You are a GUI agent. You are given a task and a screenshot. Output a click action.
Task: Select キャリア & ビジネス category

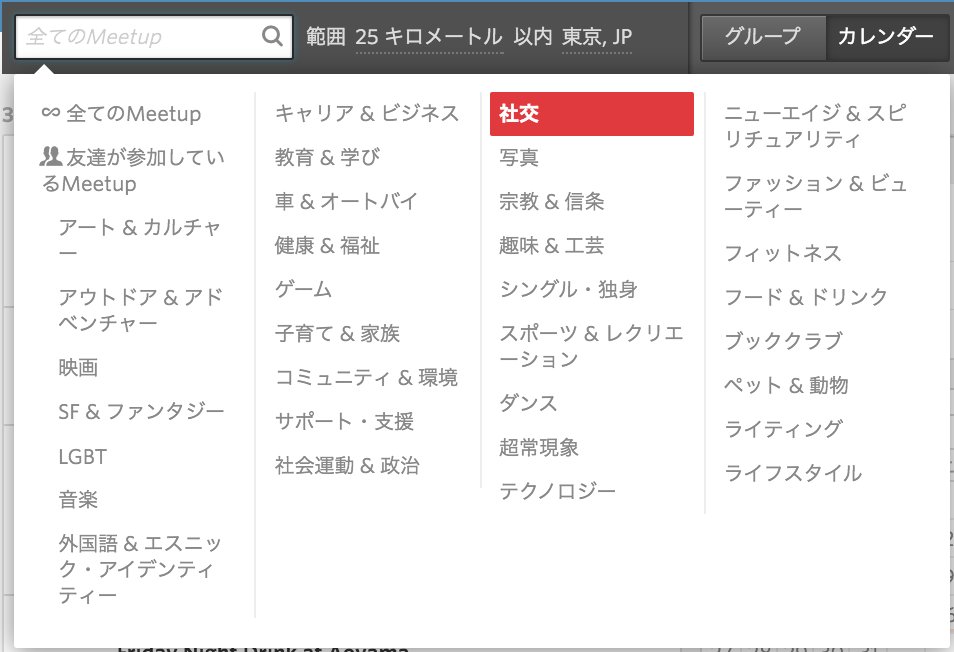(x=367, y=113)
